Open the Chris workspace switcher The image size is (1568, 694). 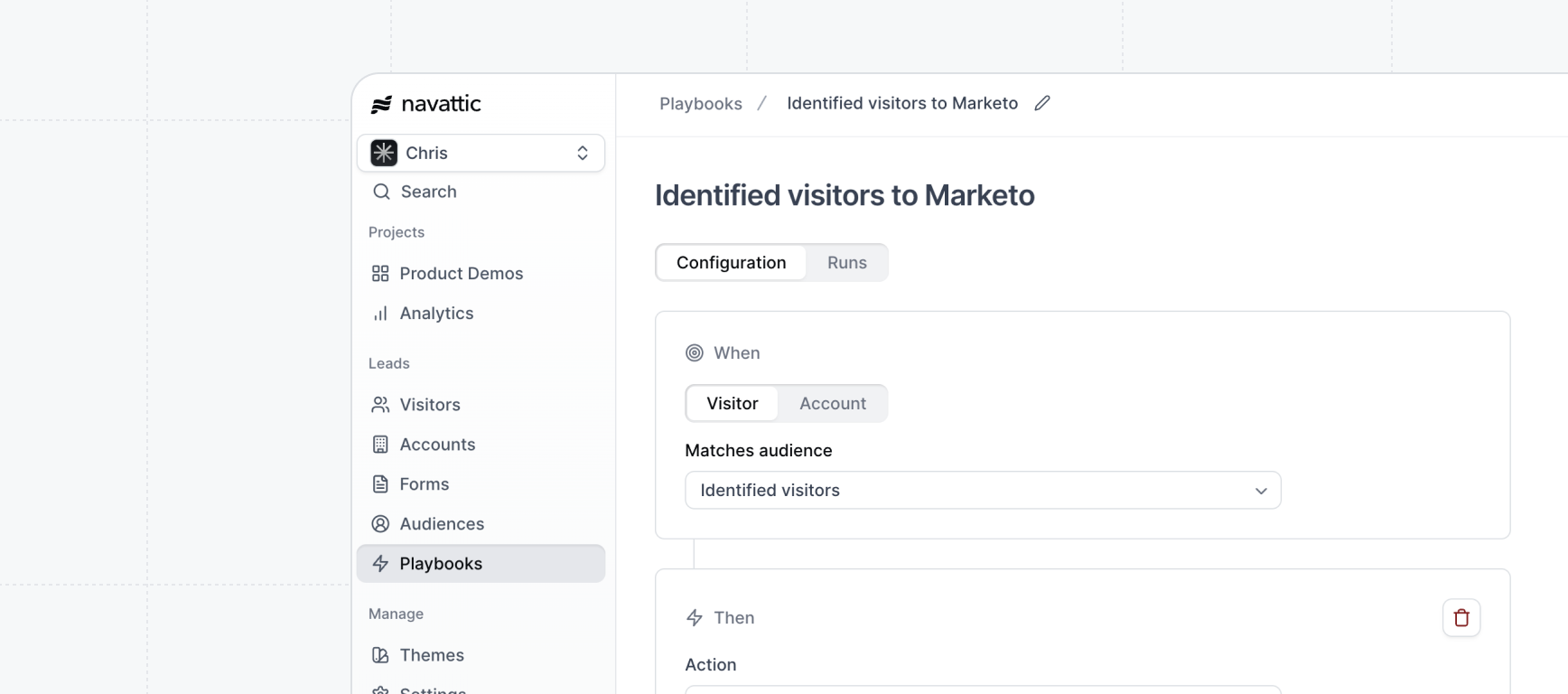pyautogui.click(x=481, y=153)
